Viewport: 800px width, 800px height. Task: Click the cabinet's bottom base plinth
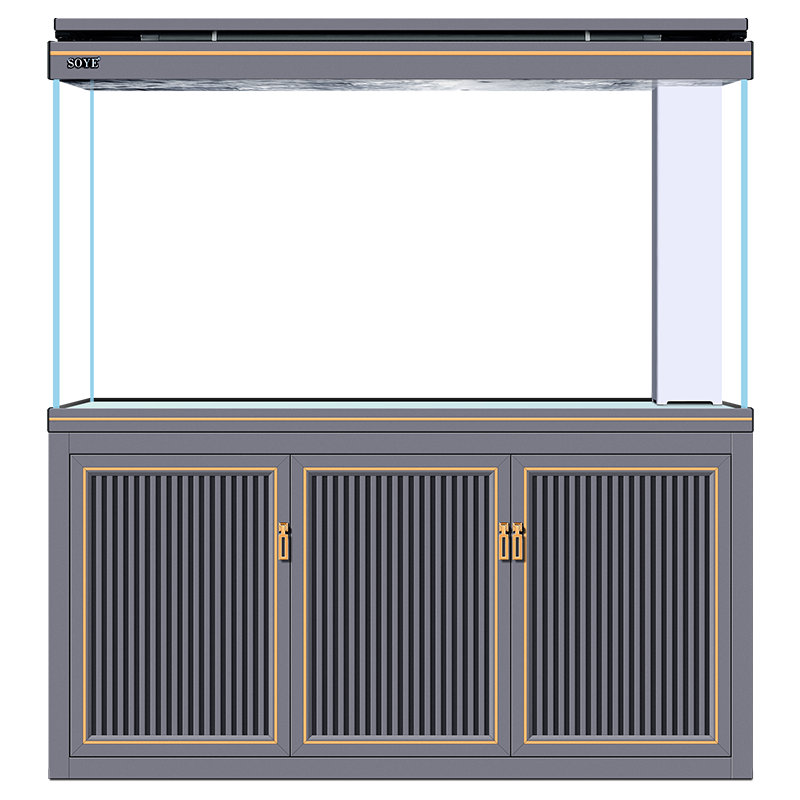pos(400,768)
